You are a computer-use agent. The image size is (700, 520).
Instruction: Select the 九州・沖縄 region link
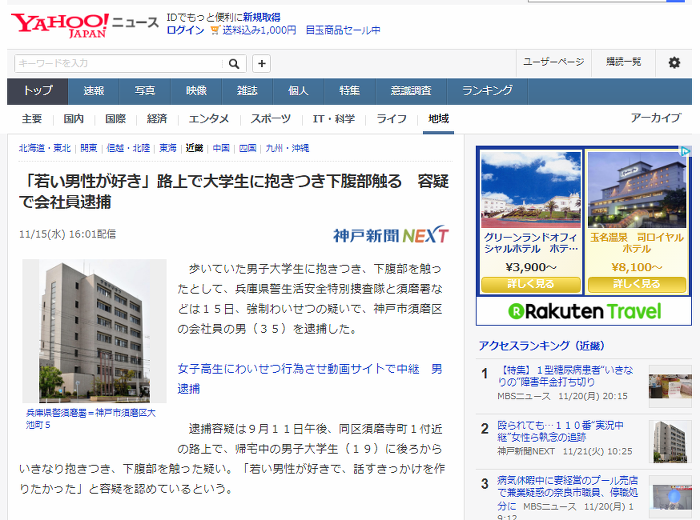click(287, 148)
